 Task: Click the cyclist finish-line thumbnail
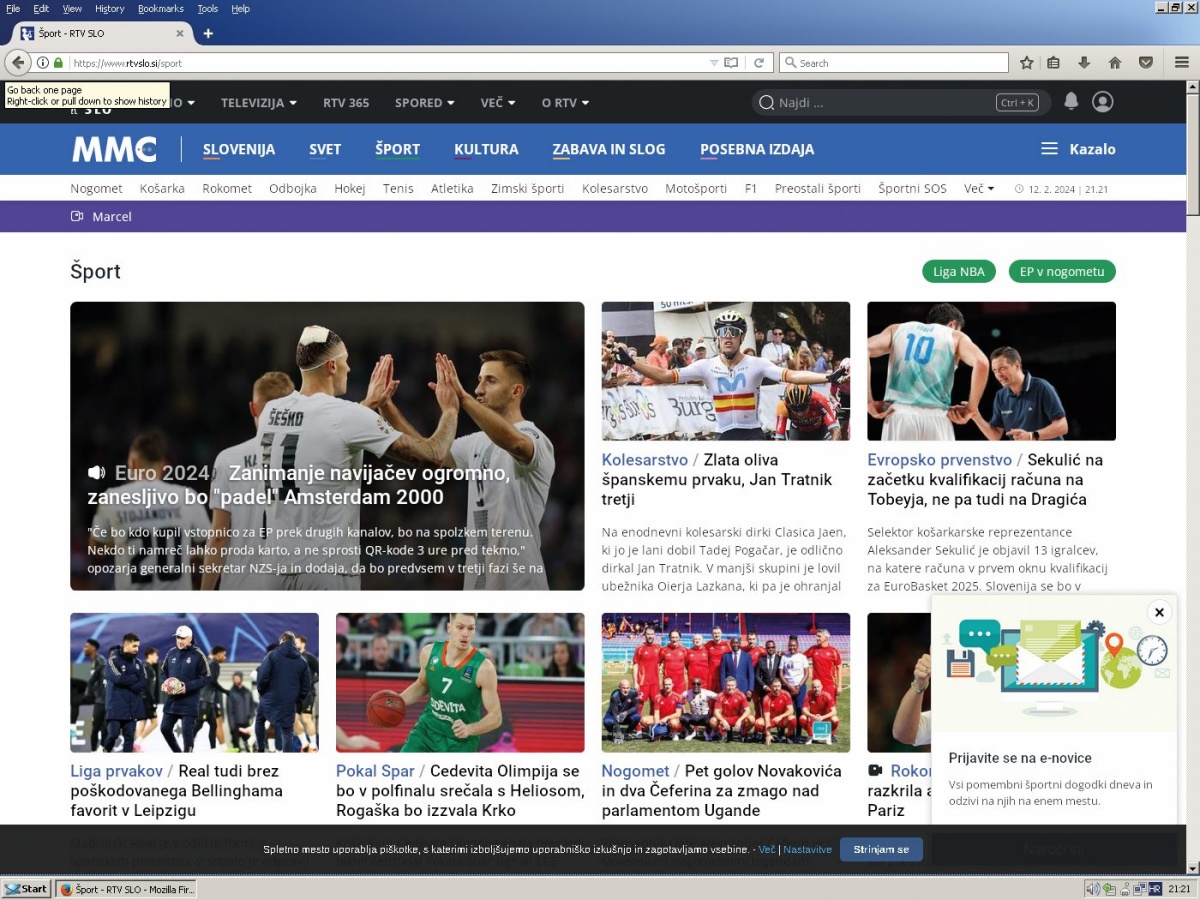726,371
